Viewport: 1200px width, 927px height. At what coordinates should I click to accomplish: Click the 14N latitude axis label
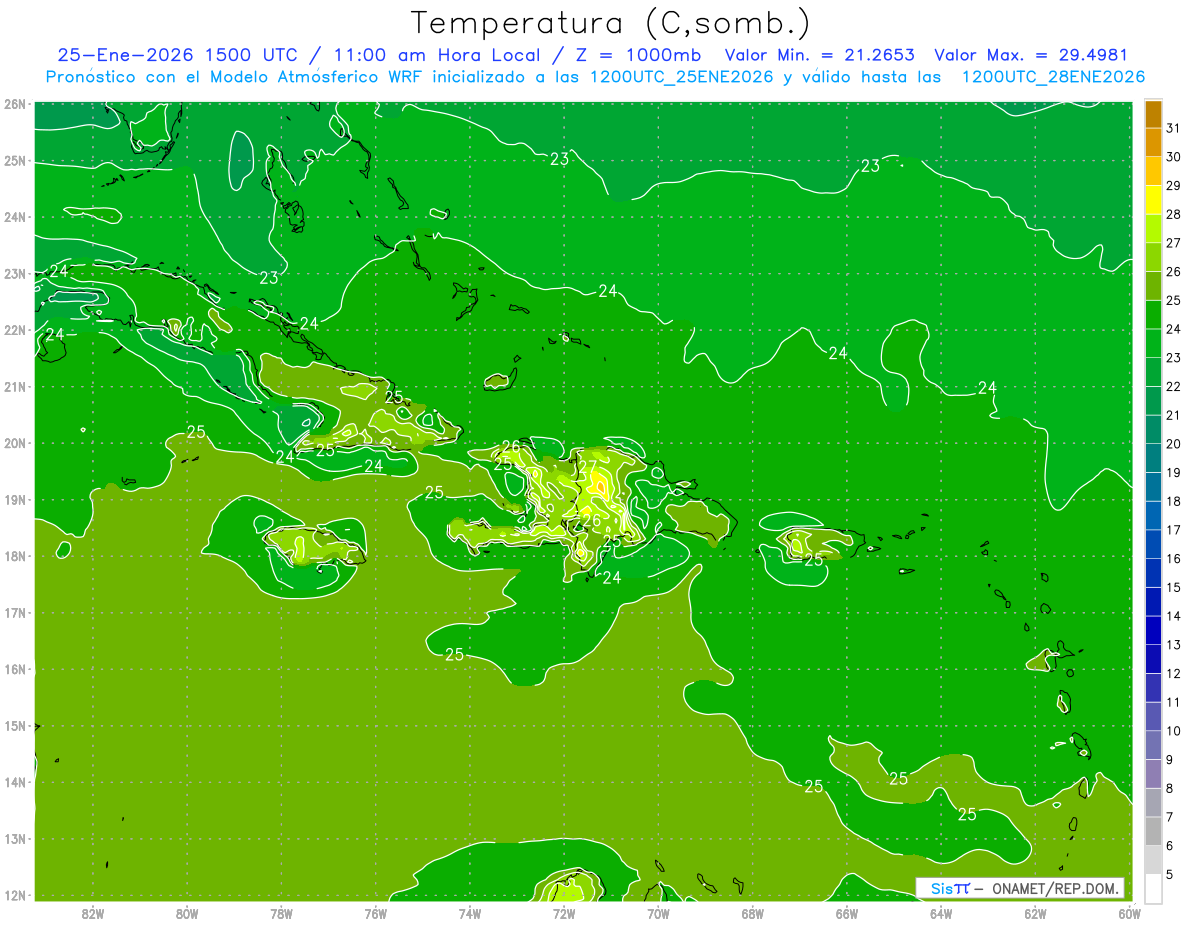pyautogui.click(x=14, y=782)
